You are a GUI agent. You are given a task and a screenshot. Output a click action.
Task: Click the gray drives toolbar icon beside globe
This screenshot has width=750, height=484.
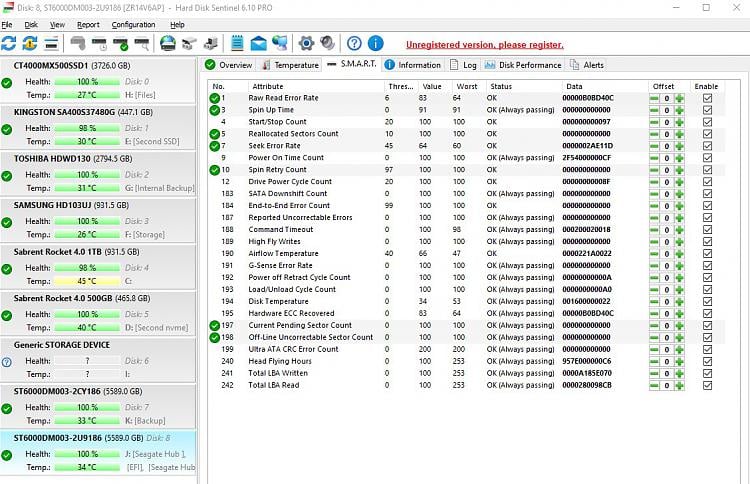(189, 44)
